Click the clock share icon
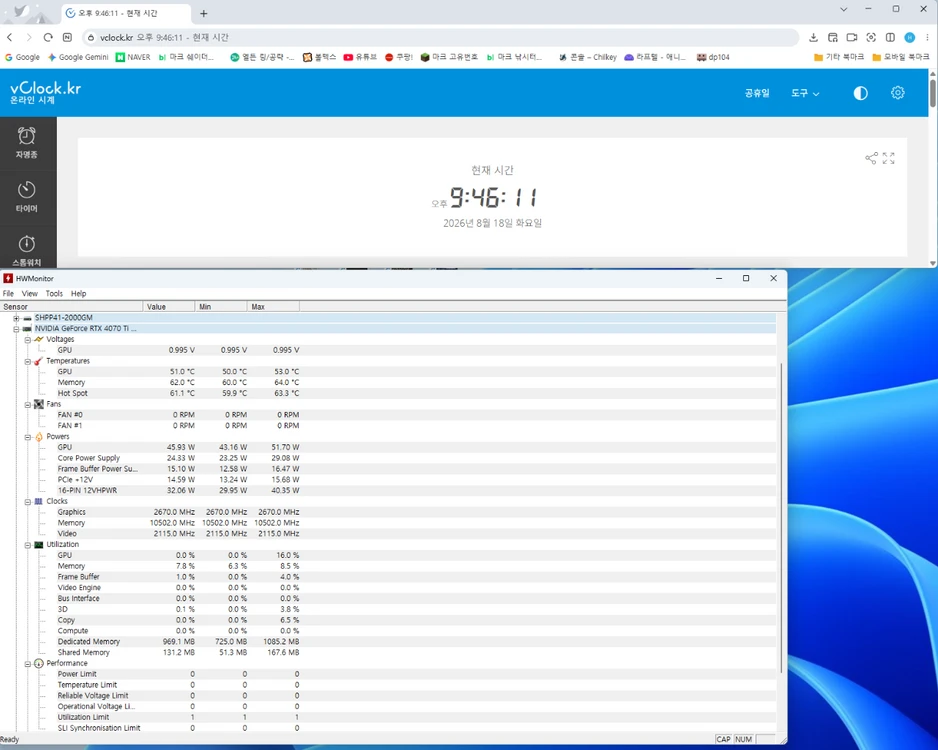 871,158
